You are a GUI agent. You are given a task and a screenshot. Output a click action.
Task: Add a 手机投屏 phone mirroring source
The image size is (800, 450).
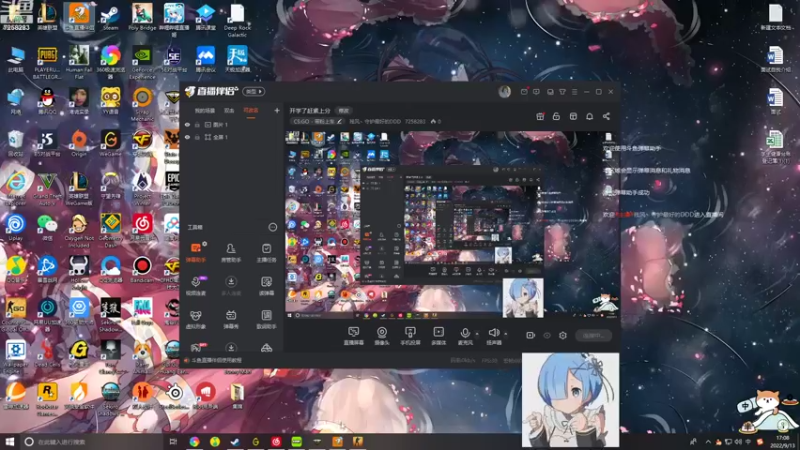[410, 336]
